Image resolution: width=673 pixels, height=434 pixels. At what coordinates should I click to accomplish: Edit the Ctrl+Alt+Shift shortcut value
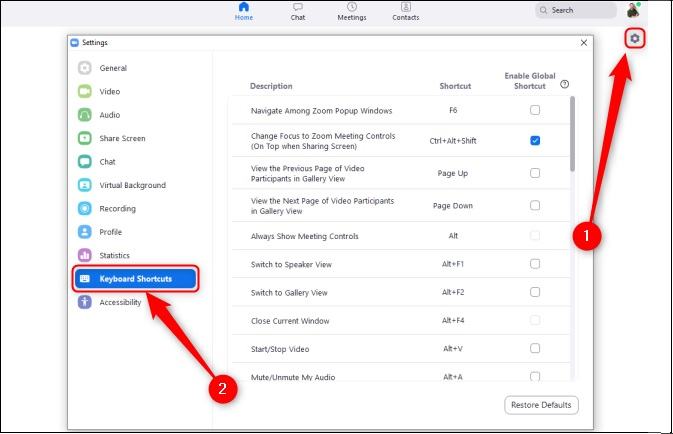tap(453, 141)
